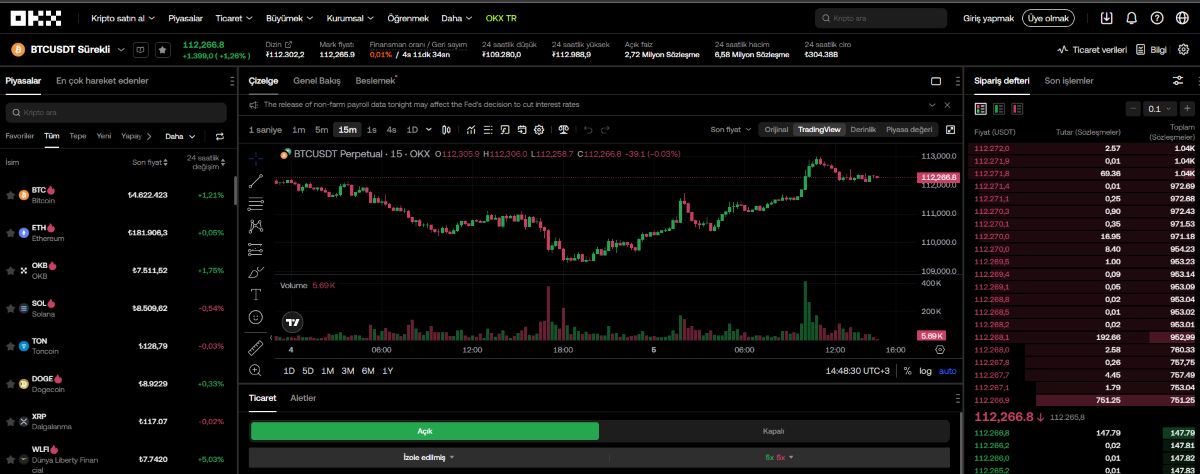Screen dimensions: 1200x474
Task: Open the Son fiyat price type dropdown
Action: pyautogui.click(x=730, y=129)
